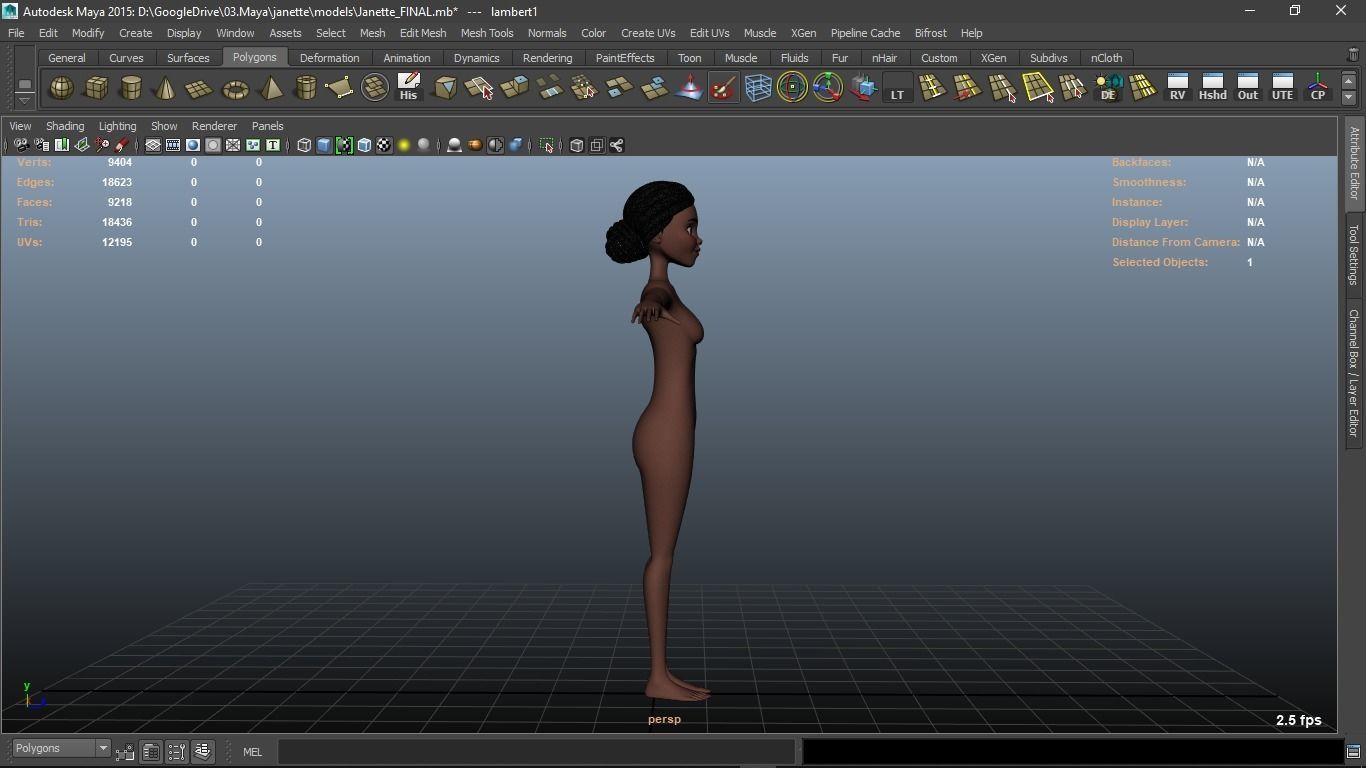Create a polygon cube from the shelf
This screenshot has height=768, width=1366.
point(96,88)
